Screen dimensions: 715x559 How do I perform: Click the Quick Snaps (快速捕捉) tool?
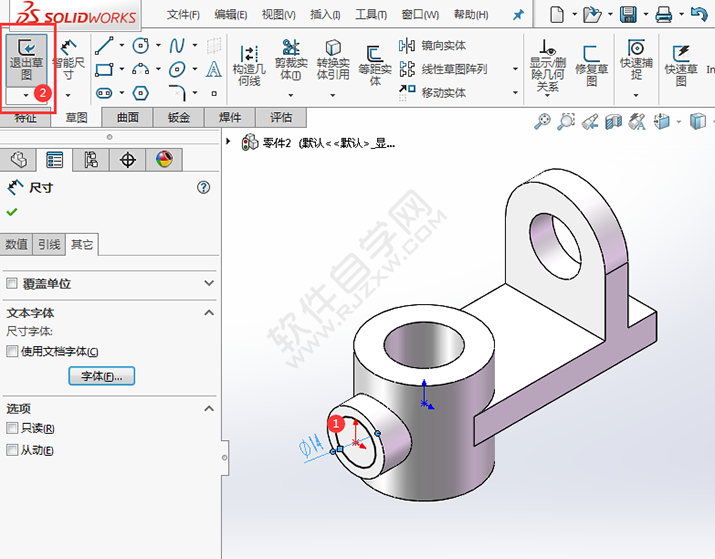tap(636, 60)
